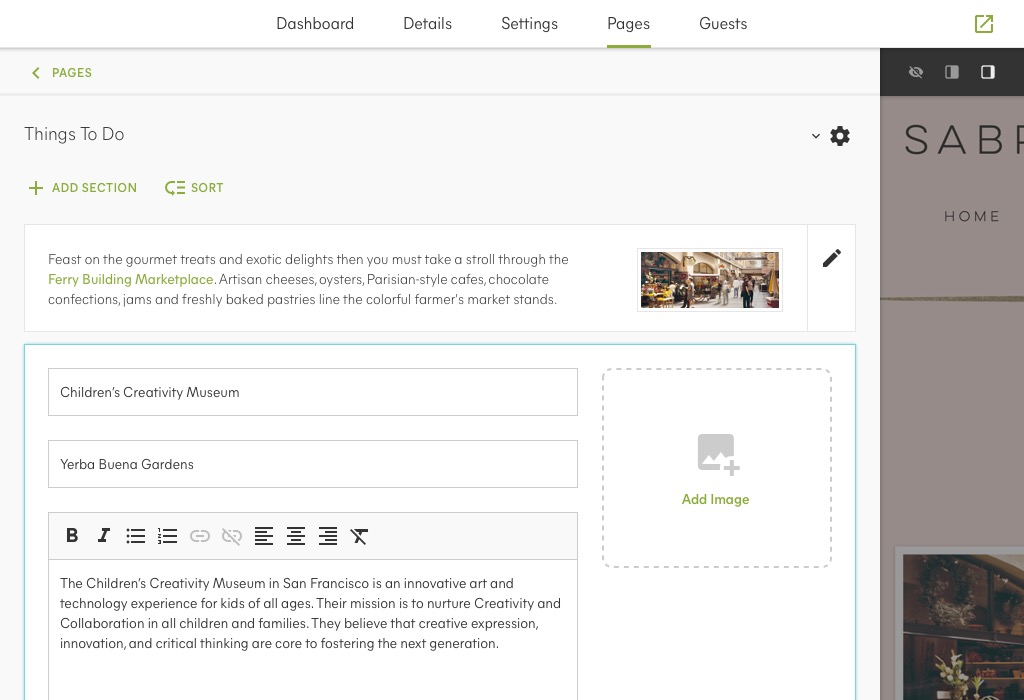Click the SORT sections button
The width and height of the screenshot is (1024, 700).
pyautogui.click(x=194, y=188)
